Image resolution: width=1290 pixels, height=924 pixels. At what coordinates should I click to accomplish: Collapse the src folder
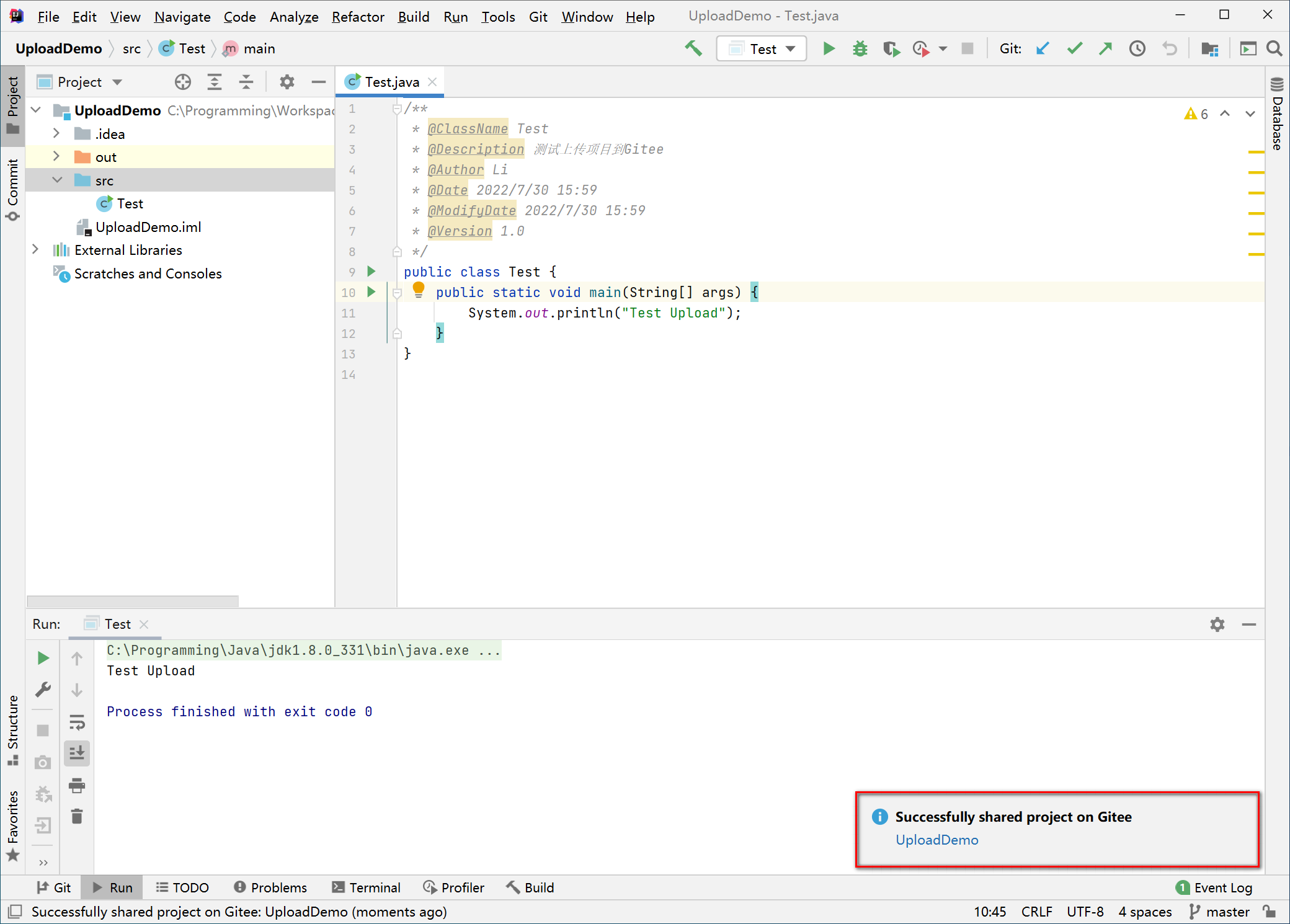click(x=58, y=180)
